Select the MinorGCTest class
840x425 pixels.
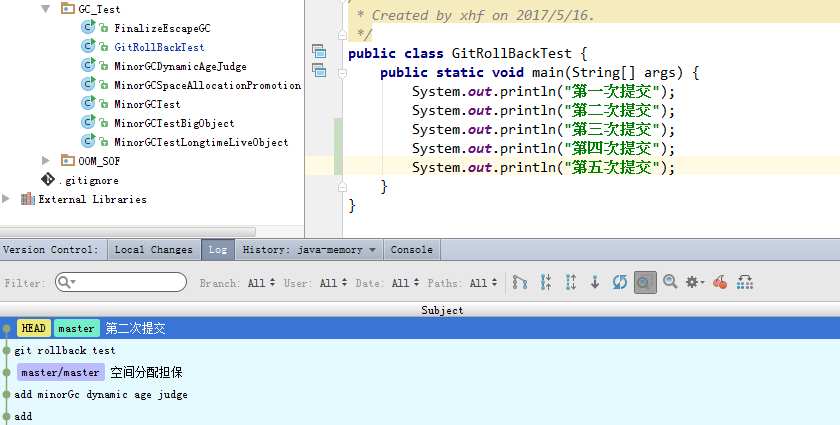tap(147, 104)
